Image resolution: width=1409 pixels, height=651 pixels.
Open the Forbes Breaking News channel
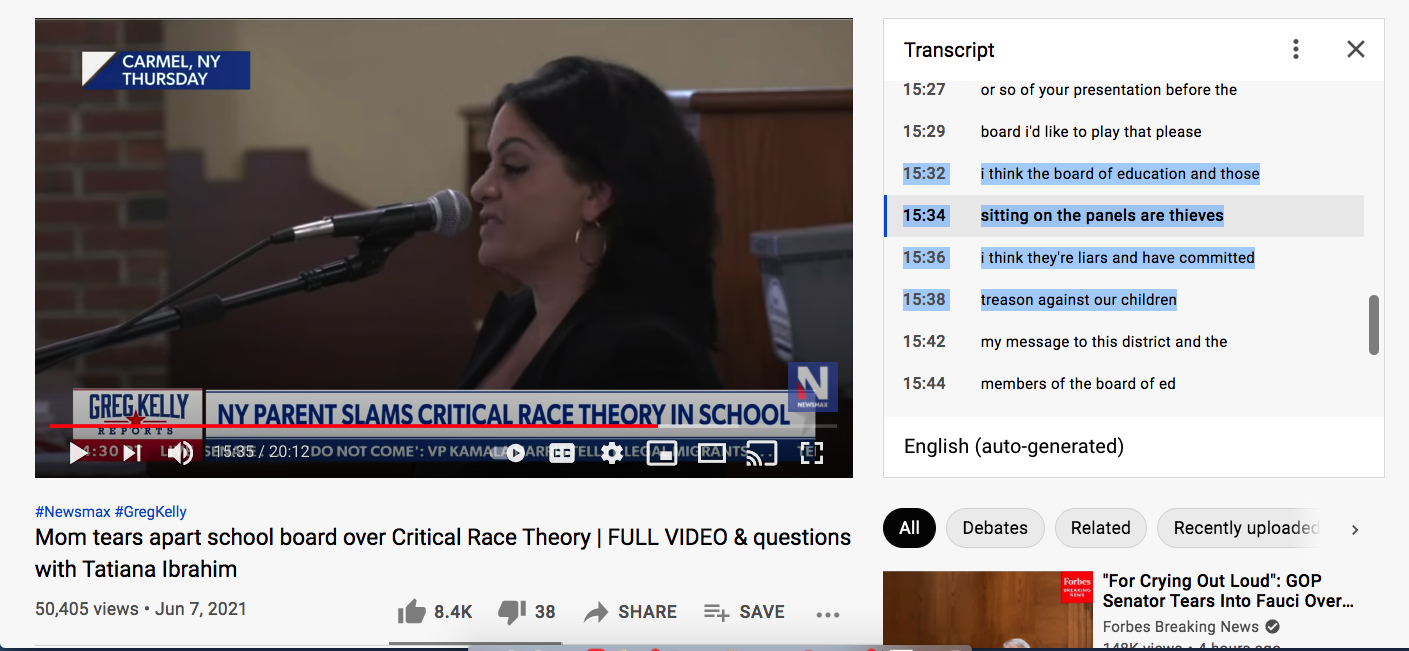click(x=1181, y=627)
